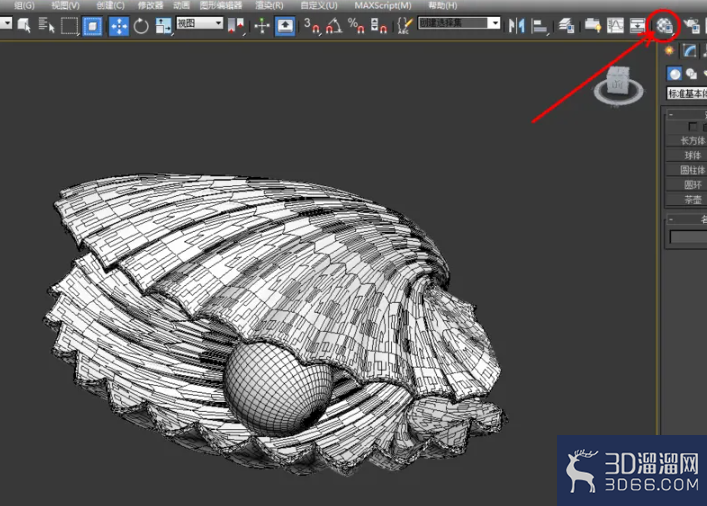Click the 圆柱体 (Cylinder) button

(686, 170)
